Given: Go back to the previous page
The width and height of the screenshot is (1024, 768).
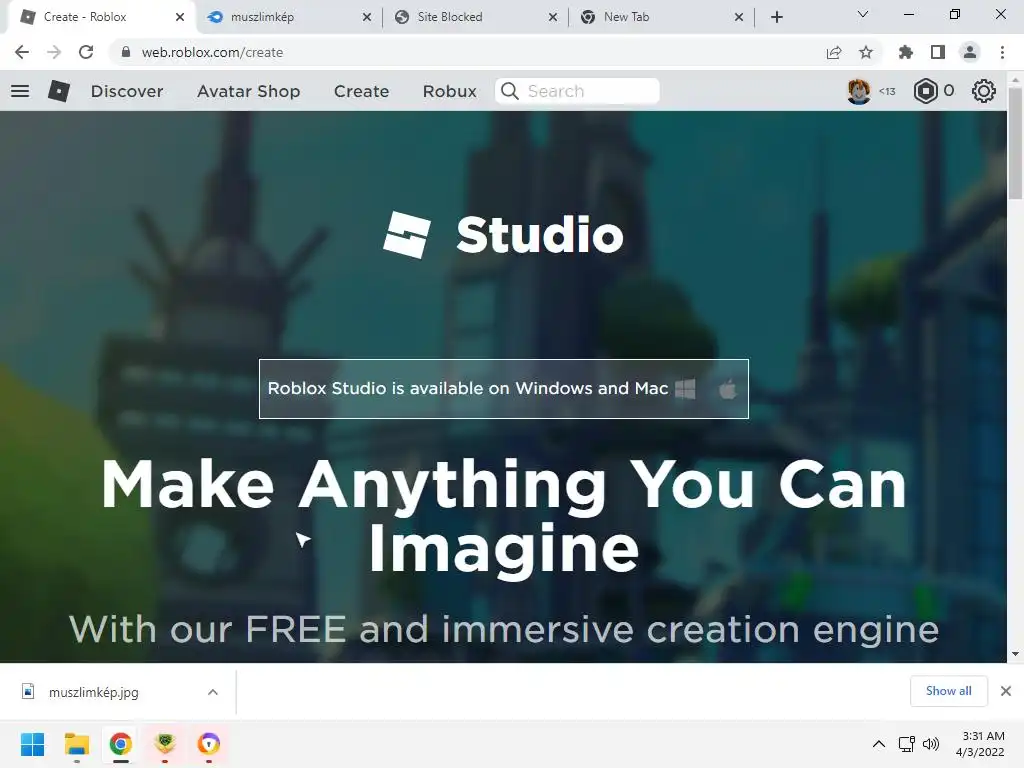Looking at the screenshot, I should pos(22,52).
